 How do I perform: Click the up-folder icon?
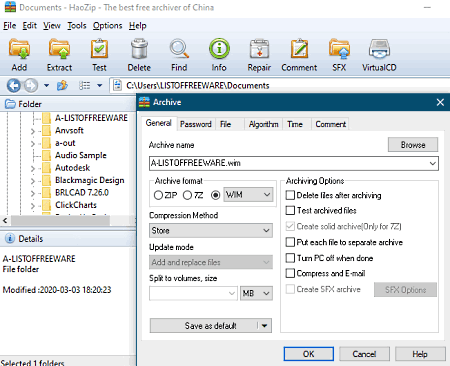[x=62, y=86]
